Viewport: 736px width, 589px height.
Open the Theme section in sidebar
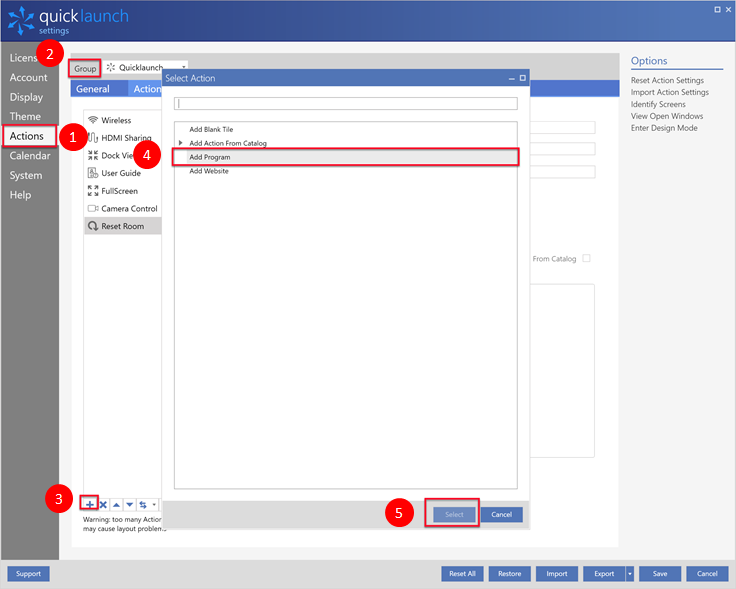pyautogui.click(x=25, y=116)
